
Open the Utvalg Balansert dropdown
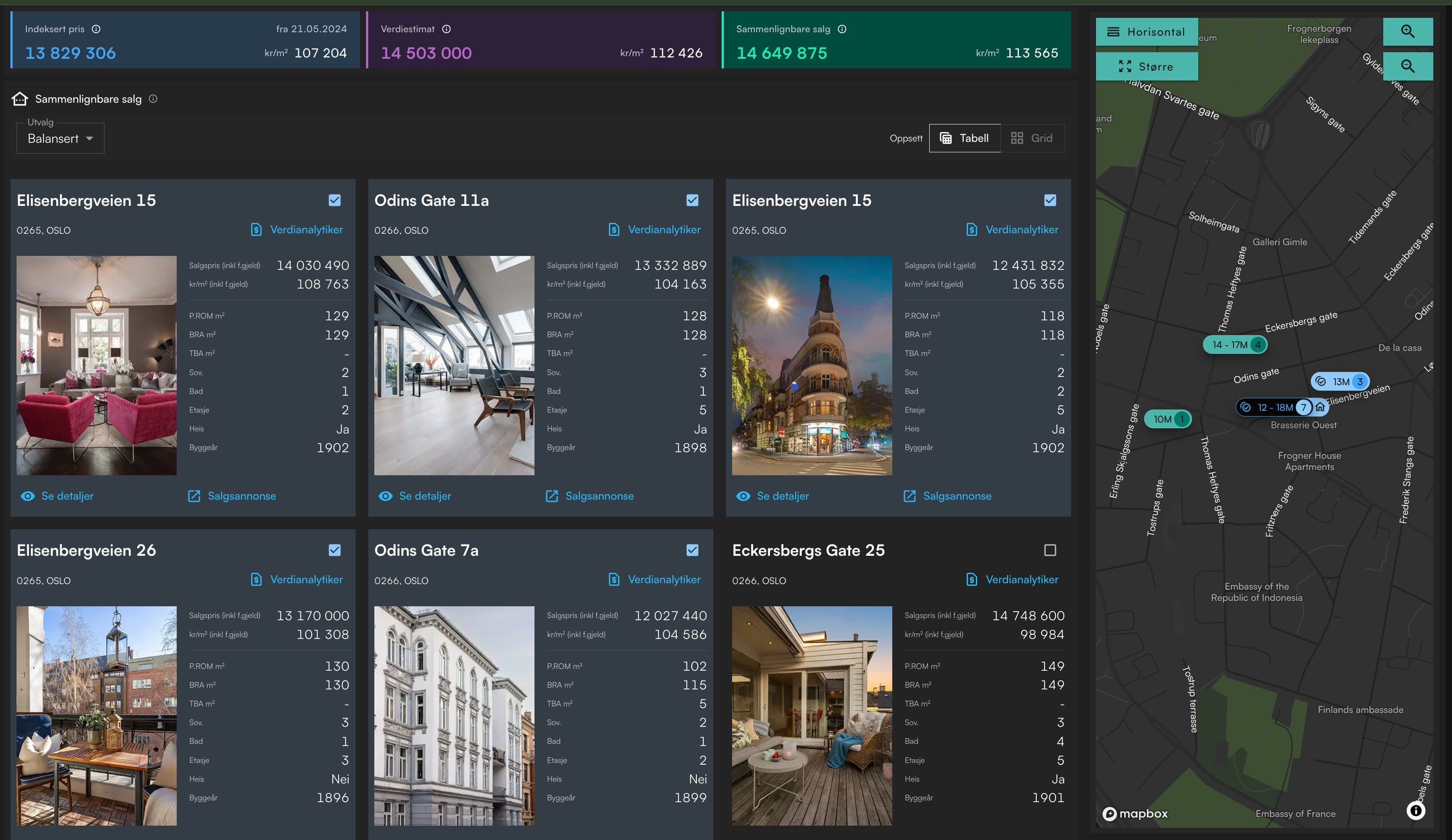pyautogui.click(x=60, y=138)
